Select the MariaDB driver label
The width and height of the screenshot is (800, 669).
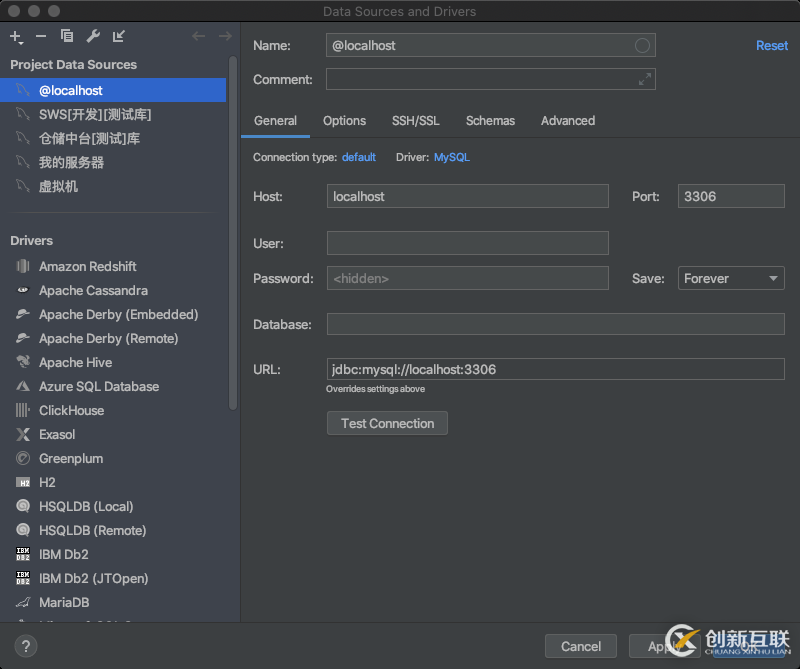click(64, 602)
